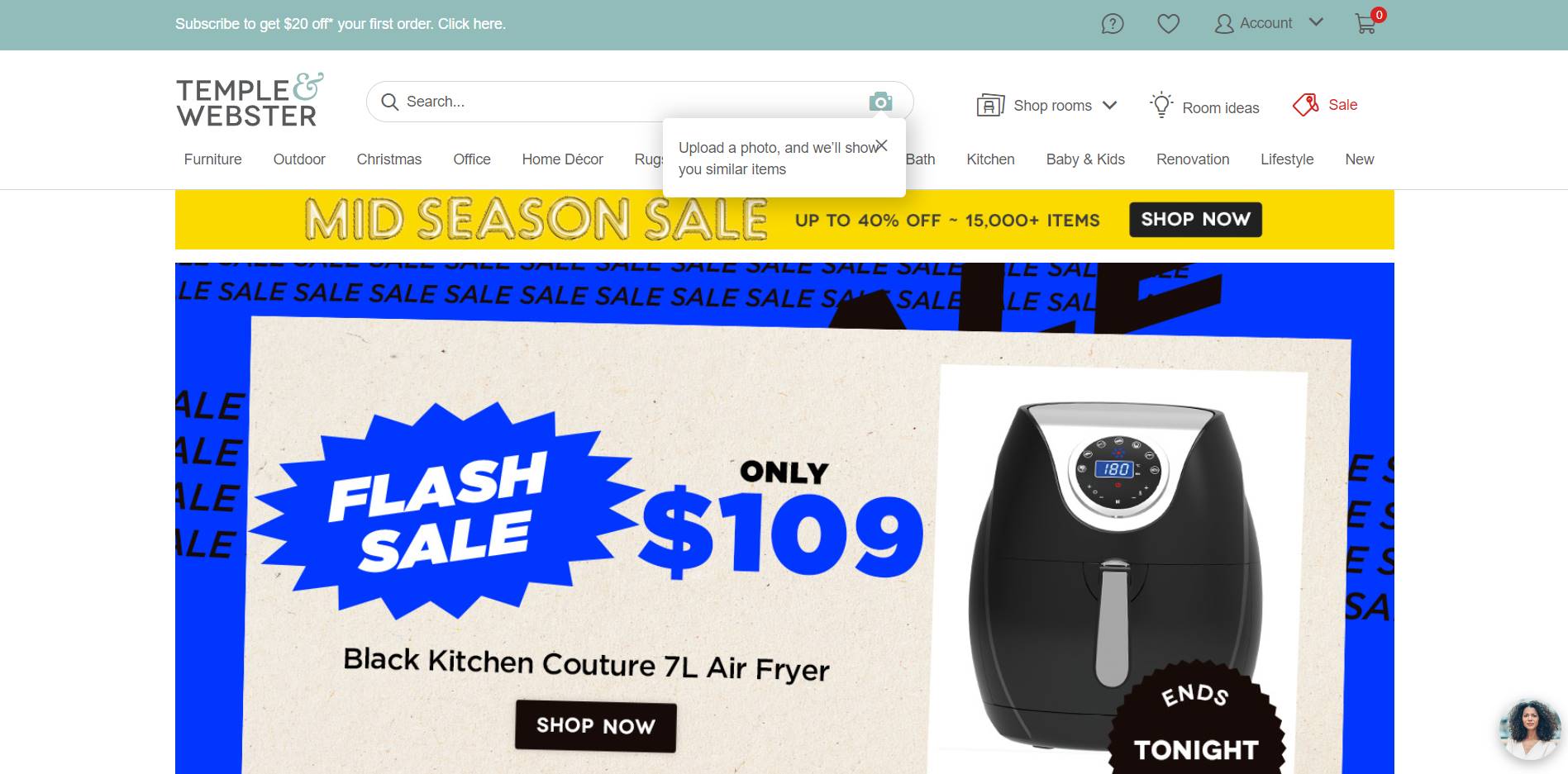Open the Renovation category

(x=1193, y=159)
